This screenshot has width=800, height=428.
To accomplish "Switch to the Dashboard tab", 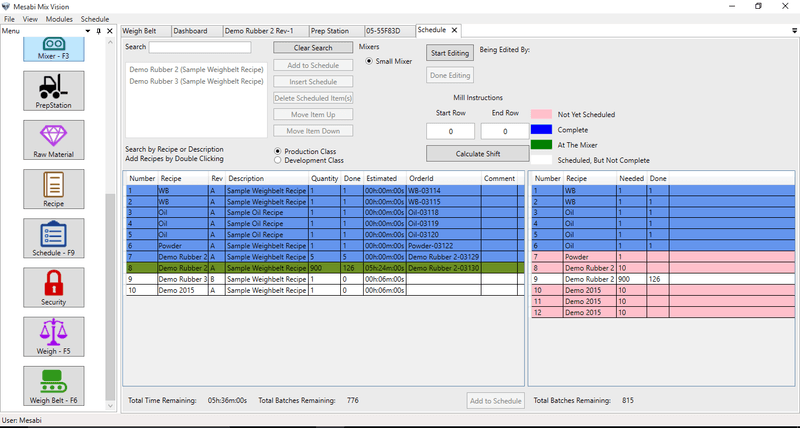I will 197,31.
